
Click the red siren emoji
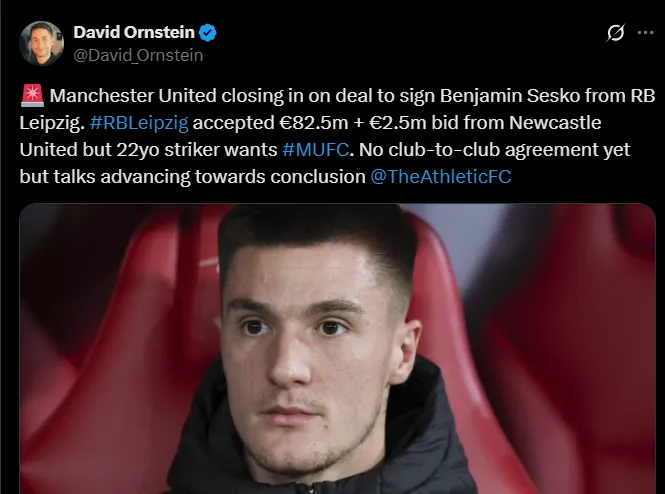(x=31, y=97)
